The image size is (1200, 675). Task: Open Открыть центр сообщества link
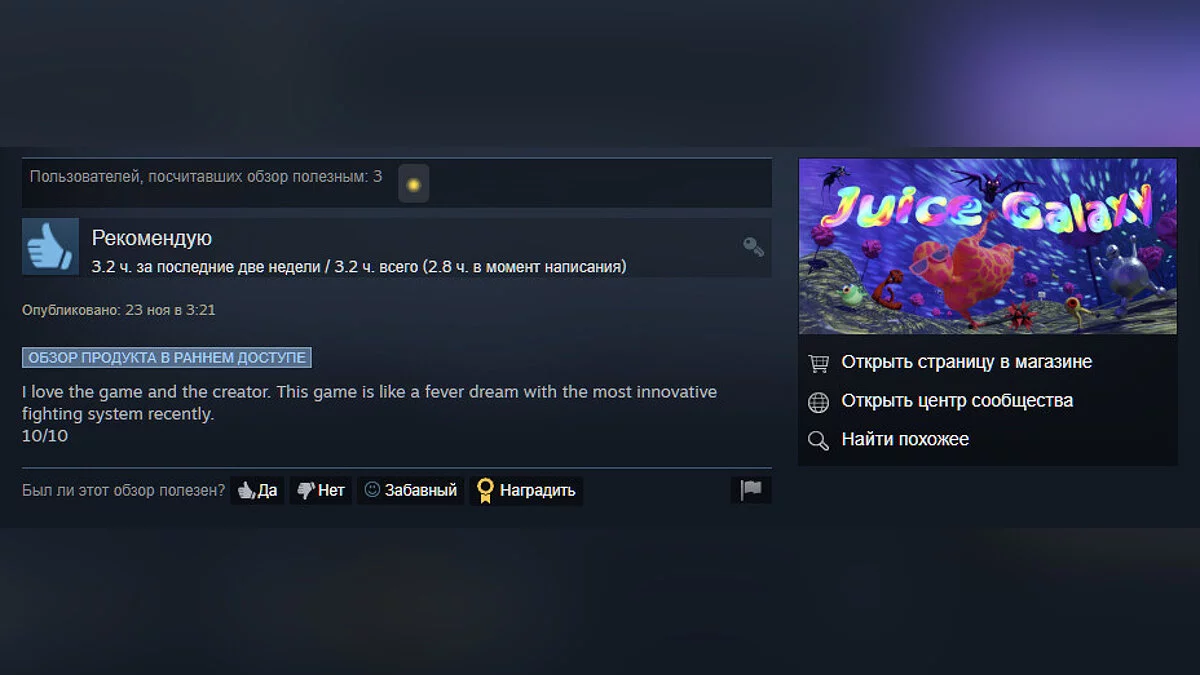957,401
